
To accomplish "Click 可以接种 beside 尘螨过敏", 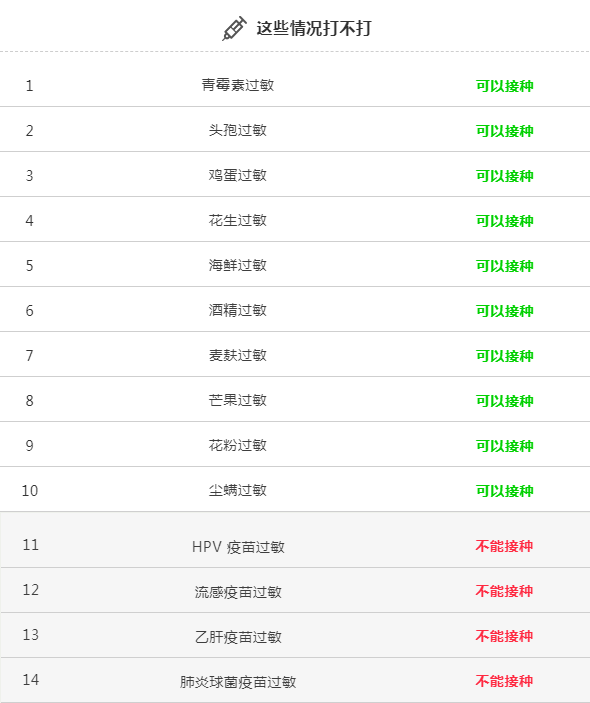I will click(x=504, y=491).
